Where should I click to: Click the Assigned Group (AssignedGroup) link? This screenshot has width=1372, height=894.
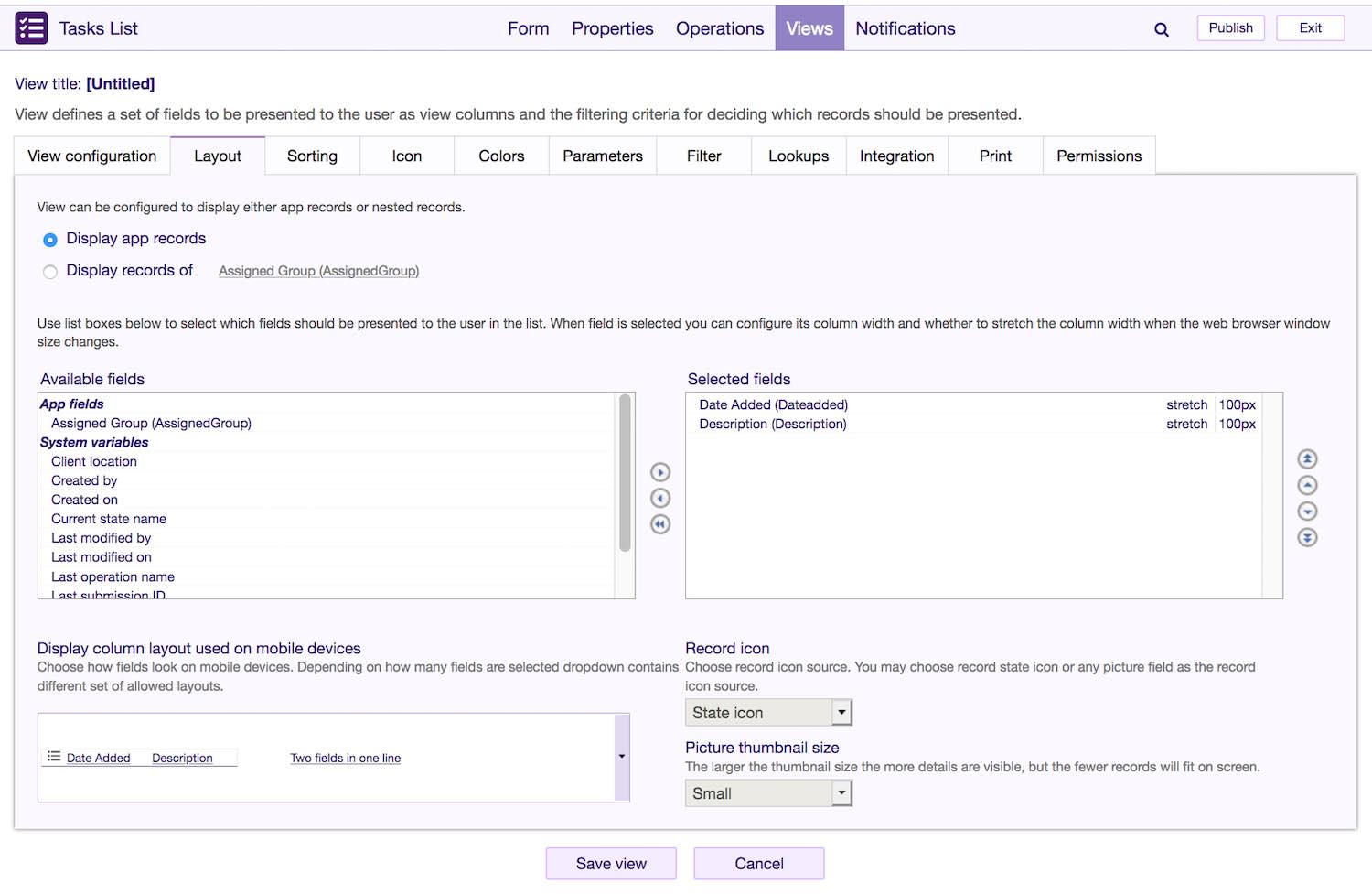tap(318, 271)
